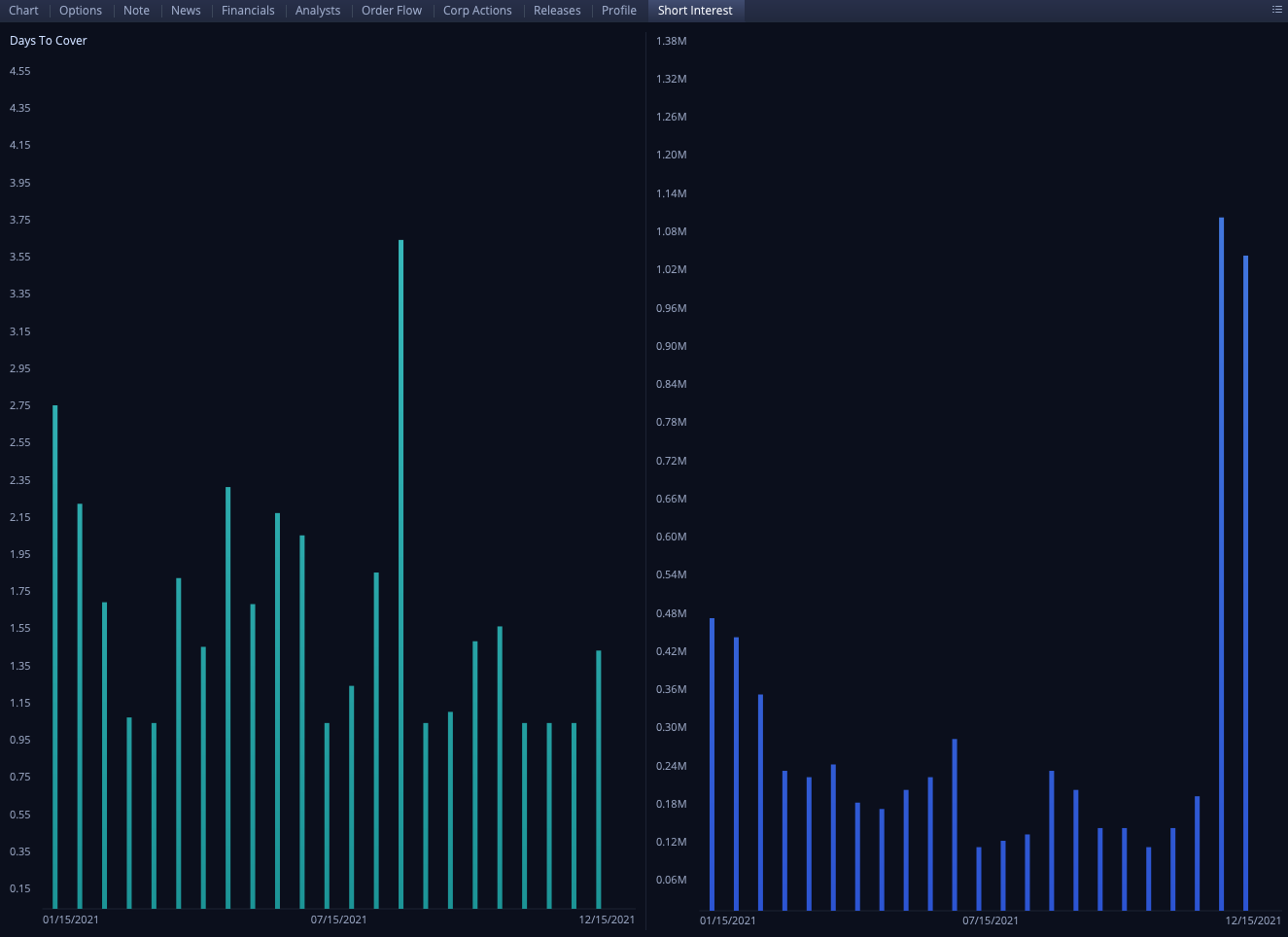View the News tab
The image size is (1288, 937).
click(185, 10)
